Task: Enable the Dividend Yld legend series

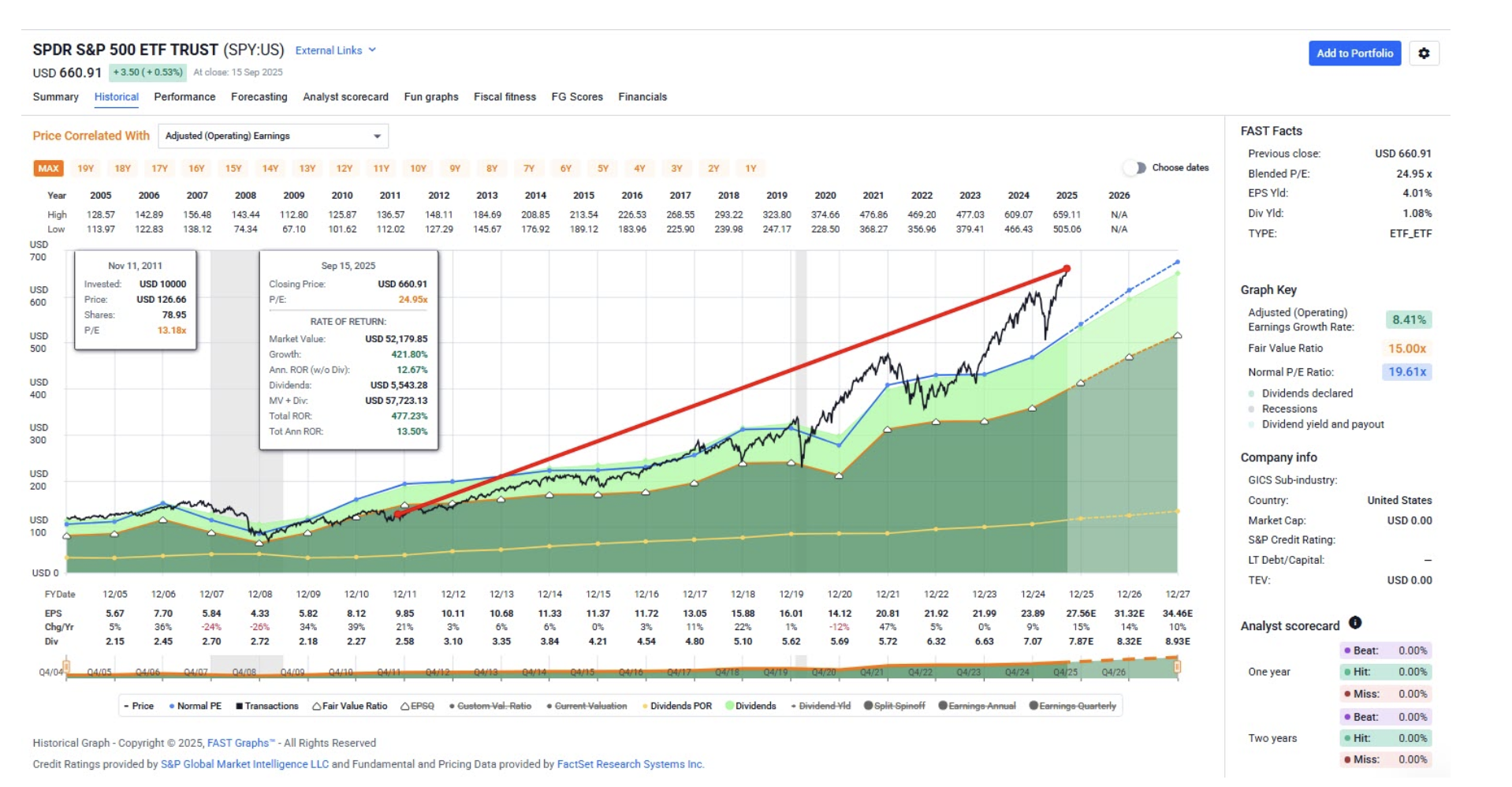Action: (x=821, y=707)
